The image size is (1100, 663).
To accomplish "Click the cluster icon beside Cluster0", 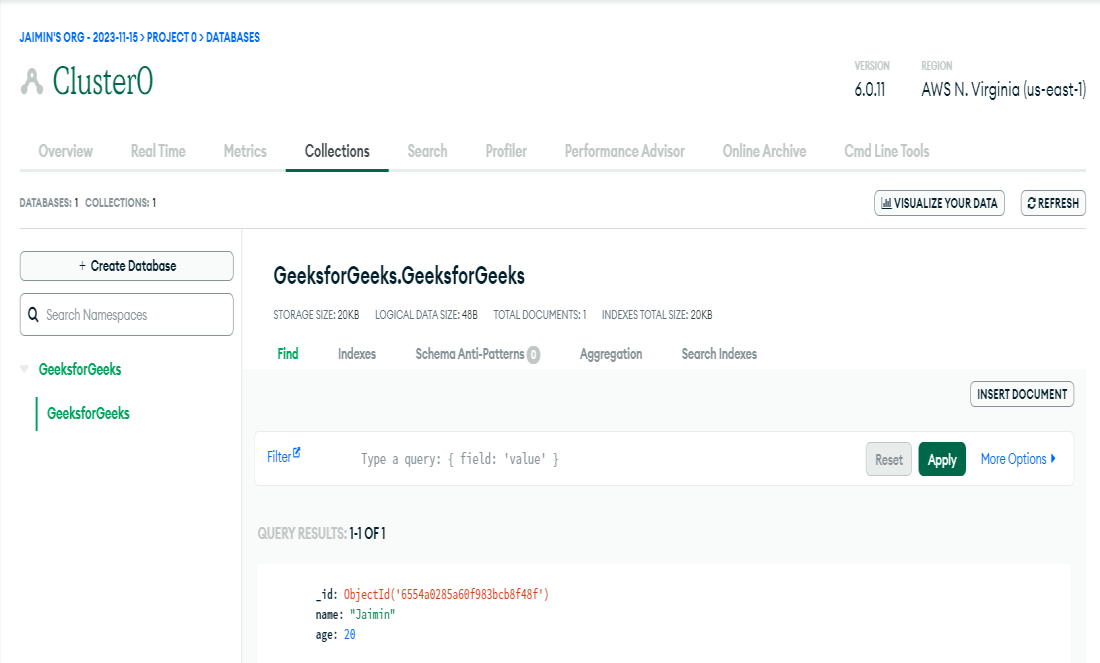I will click(32, 81).
